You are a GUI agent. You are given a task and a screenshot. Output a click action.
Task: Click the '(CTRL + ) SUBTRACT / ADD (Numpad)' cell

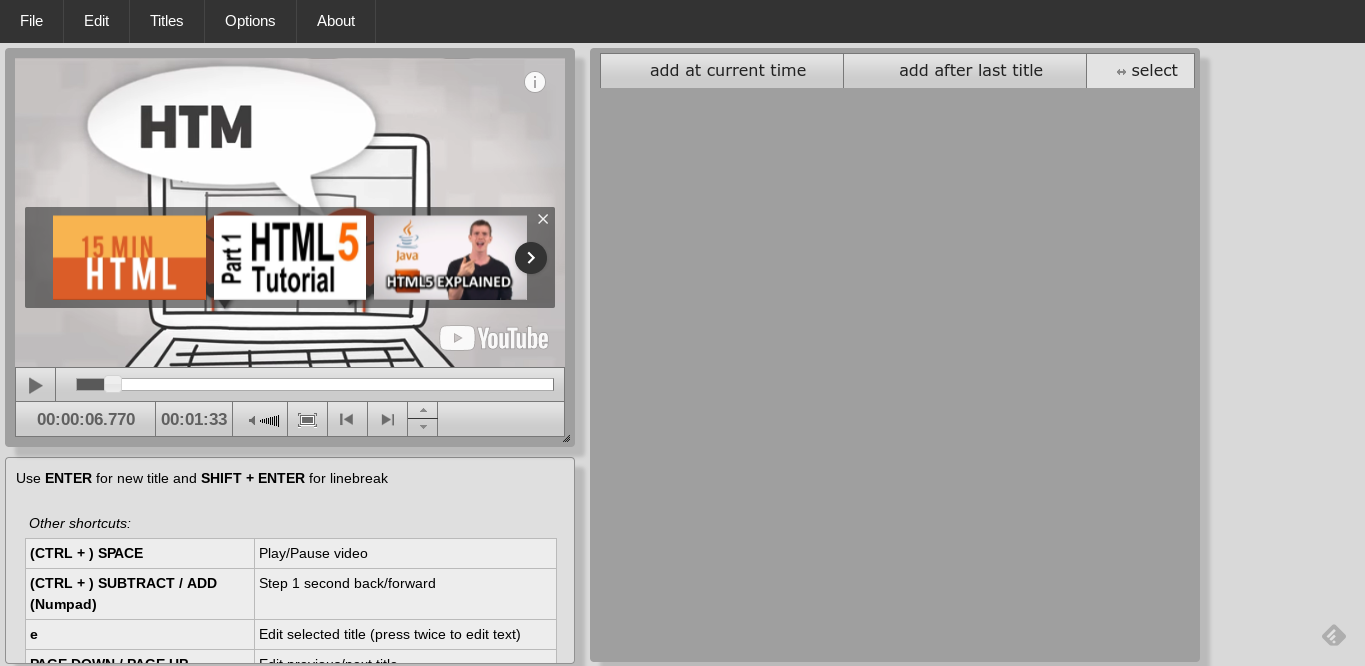pyautogui.click(x=140, y=594)
